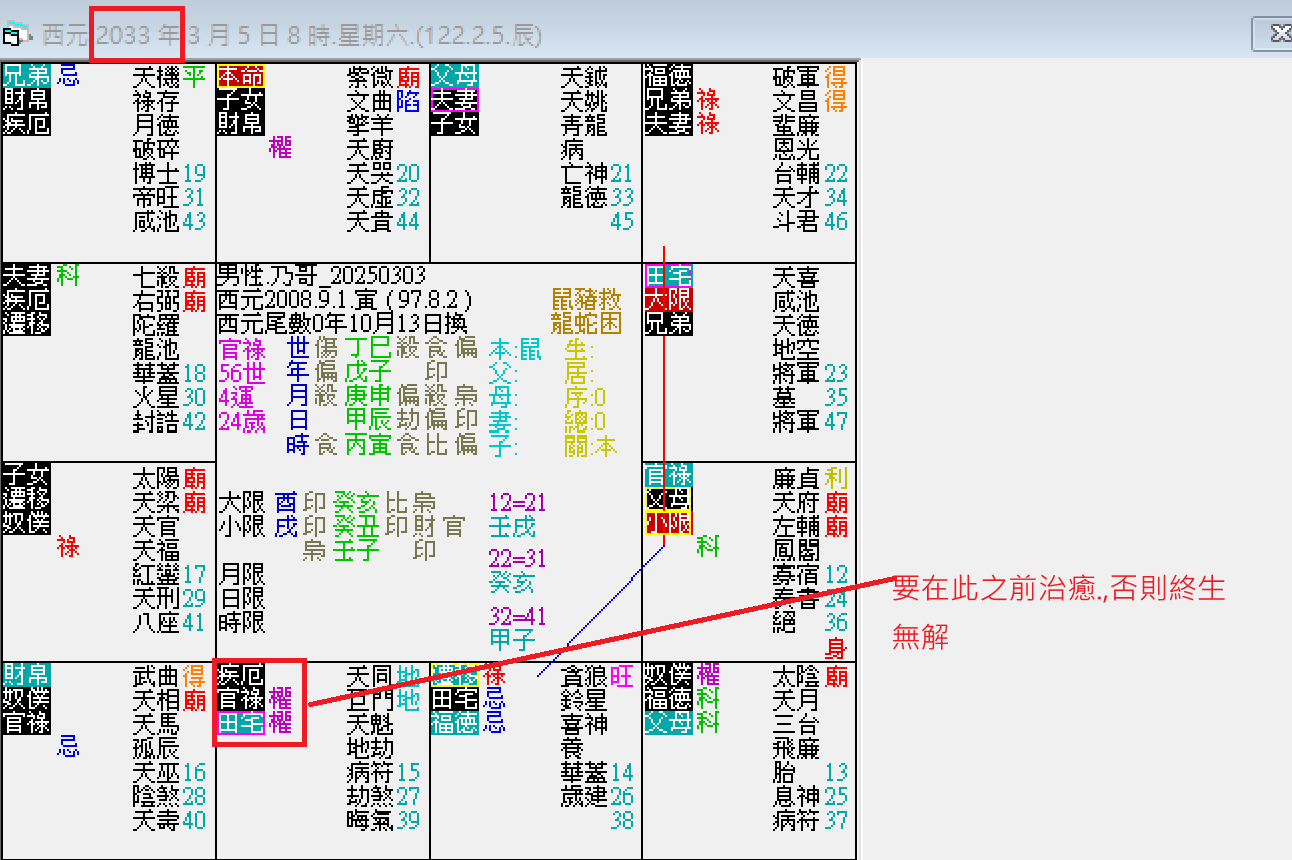
Task: Select the red 本命 badge near 子女財帛
Action: click(x=238, y=76)
